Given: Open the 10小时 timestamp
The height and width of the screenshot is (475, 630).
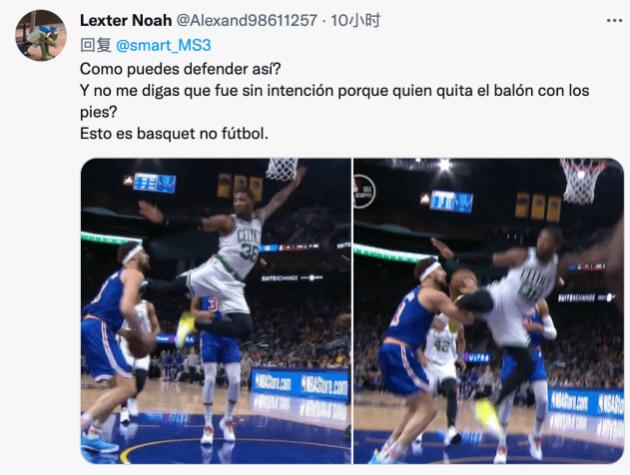Looking at the screenshot, I should point(355,20).
